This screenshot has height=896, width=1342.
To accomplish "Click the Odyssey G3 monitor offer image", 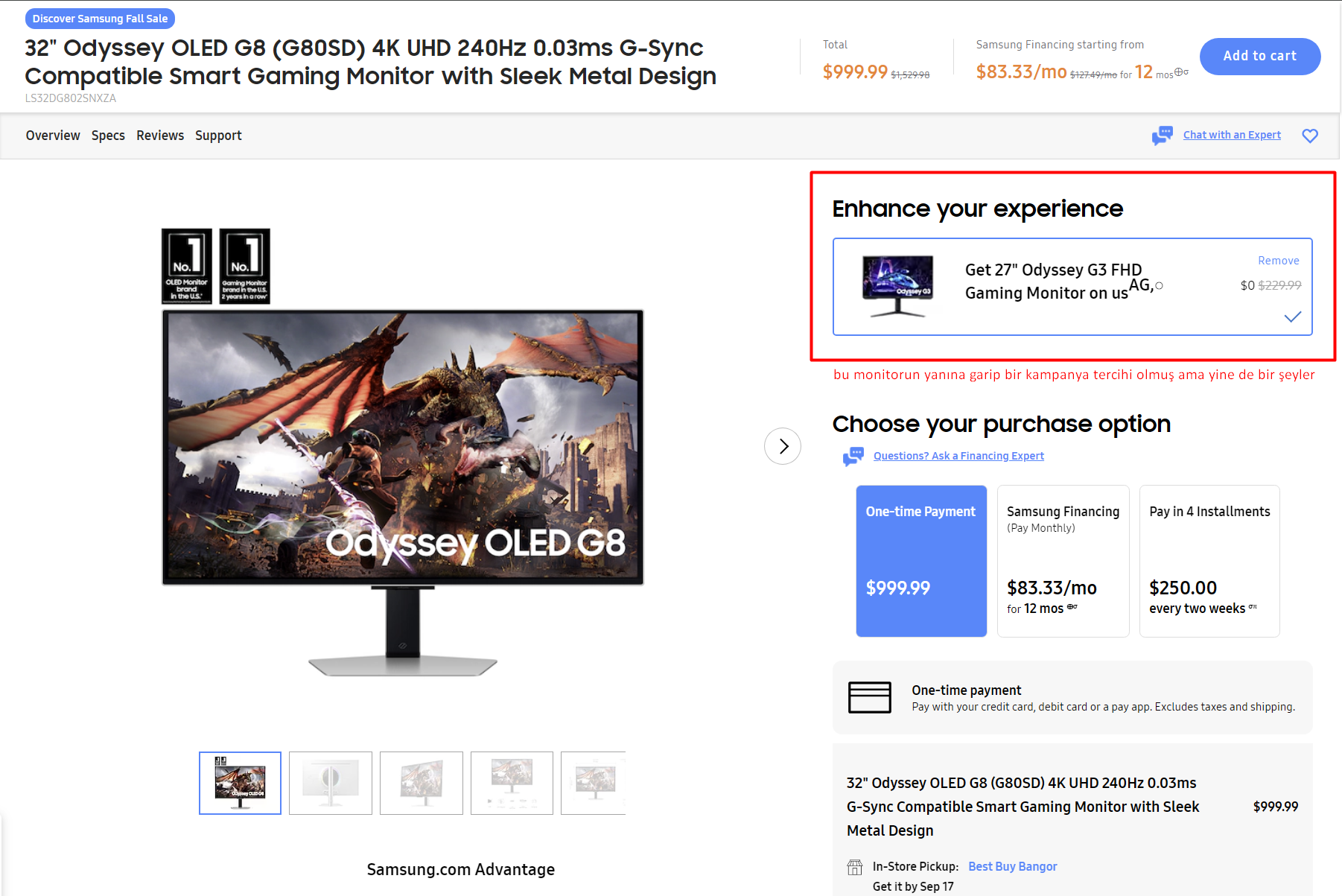I will point(897,286).
